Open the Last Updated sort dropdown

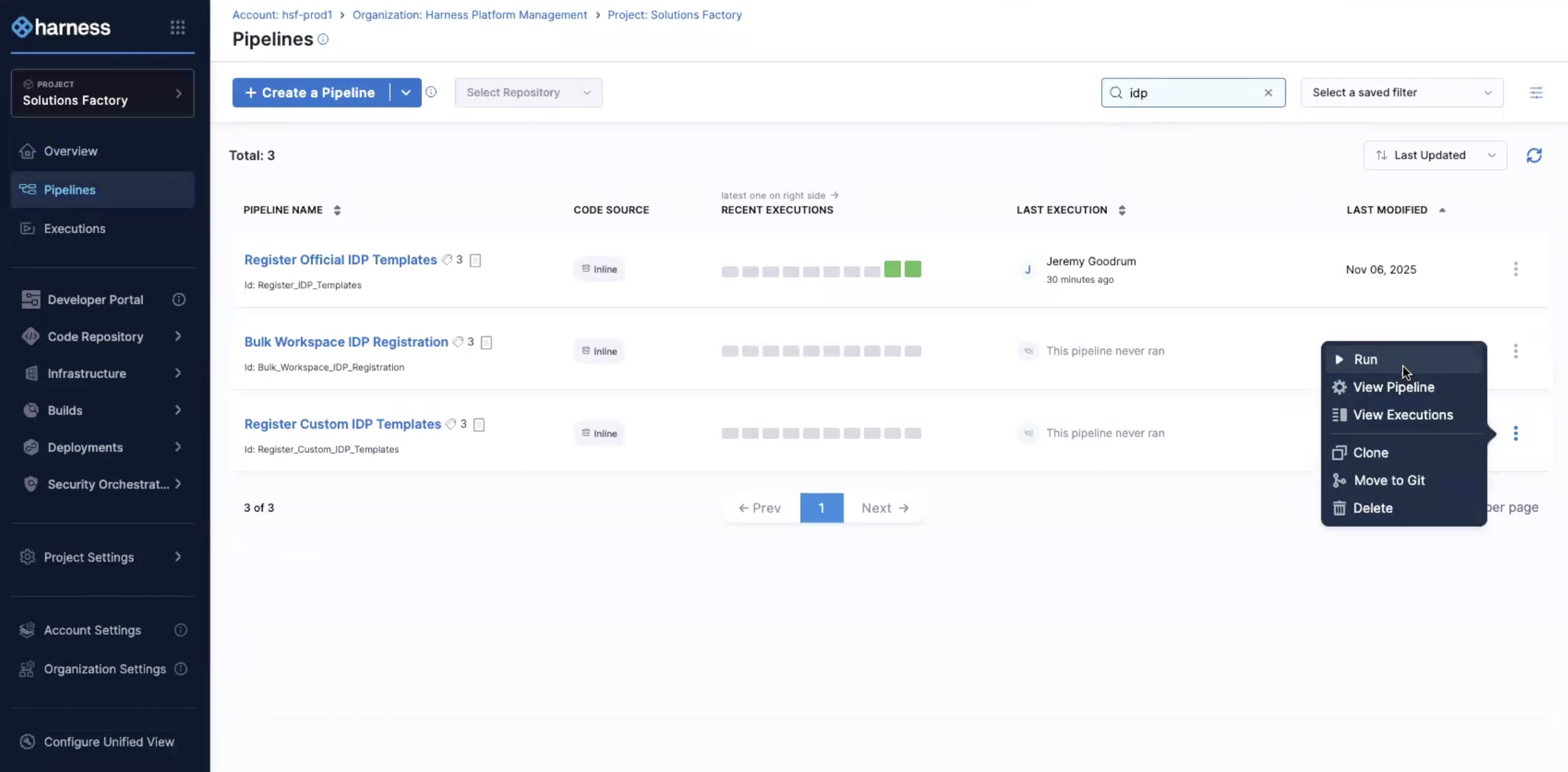[x=1435, y=155]
